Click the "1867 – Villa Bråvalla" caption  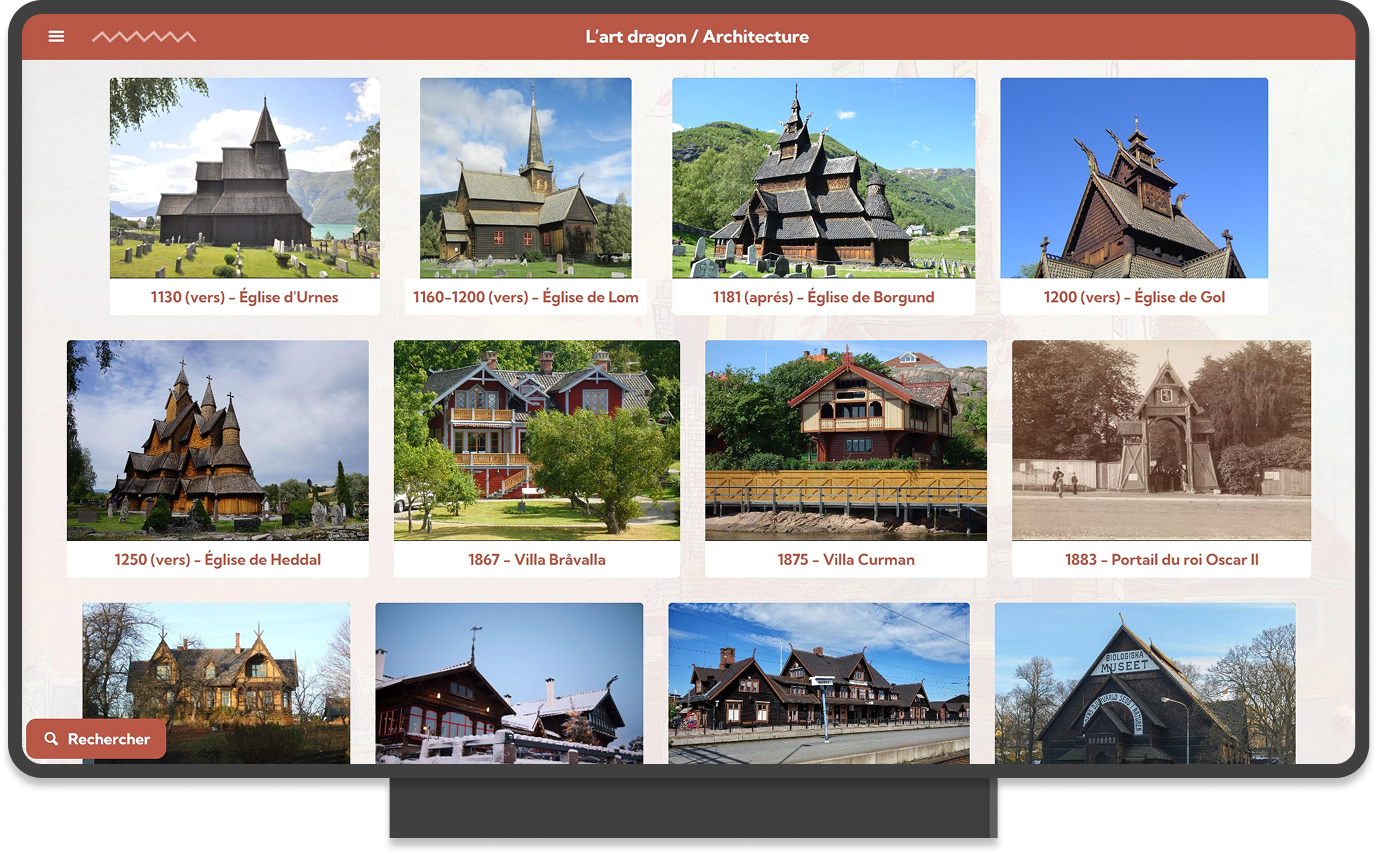[x=536, y=560]
